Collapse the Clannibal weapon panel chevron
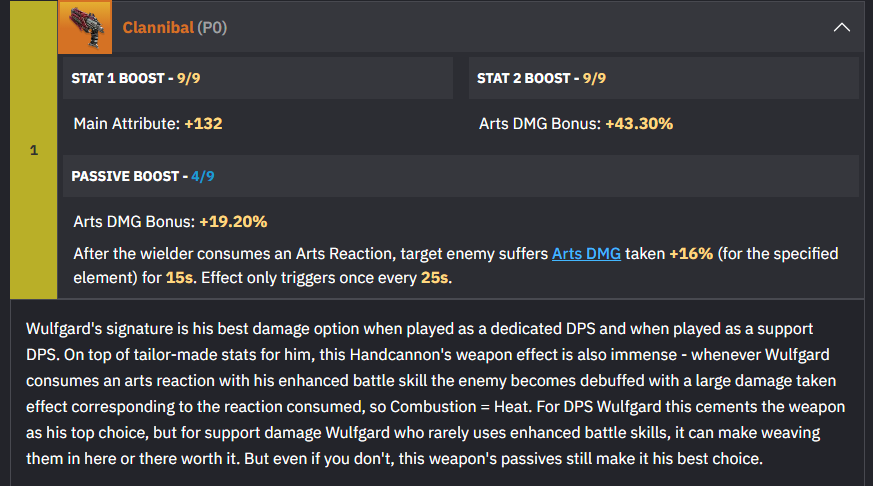Screen dimensions: 873x486 (841, 27)
